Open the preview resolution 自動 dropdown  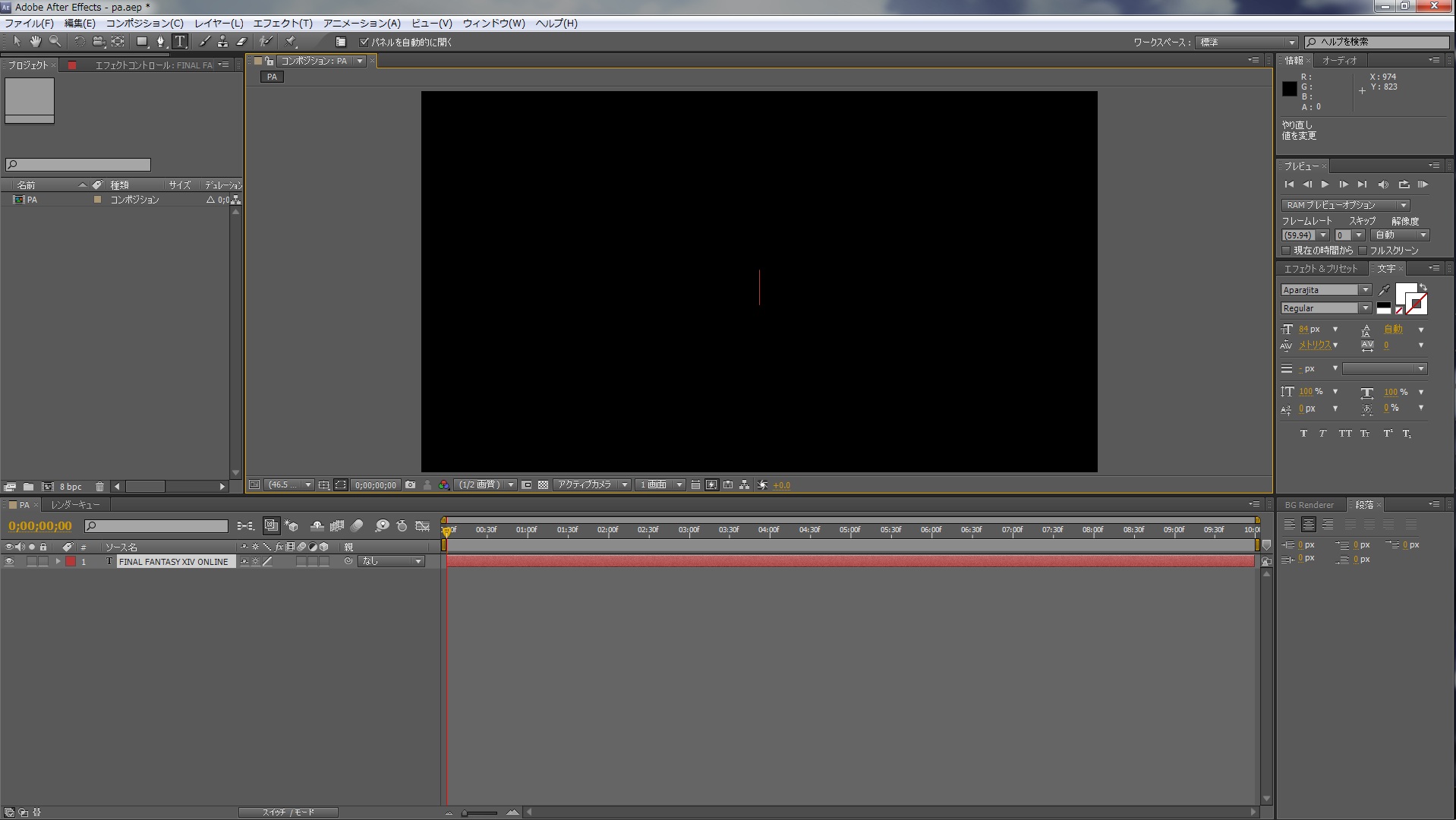[1401, 235]
